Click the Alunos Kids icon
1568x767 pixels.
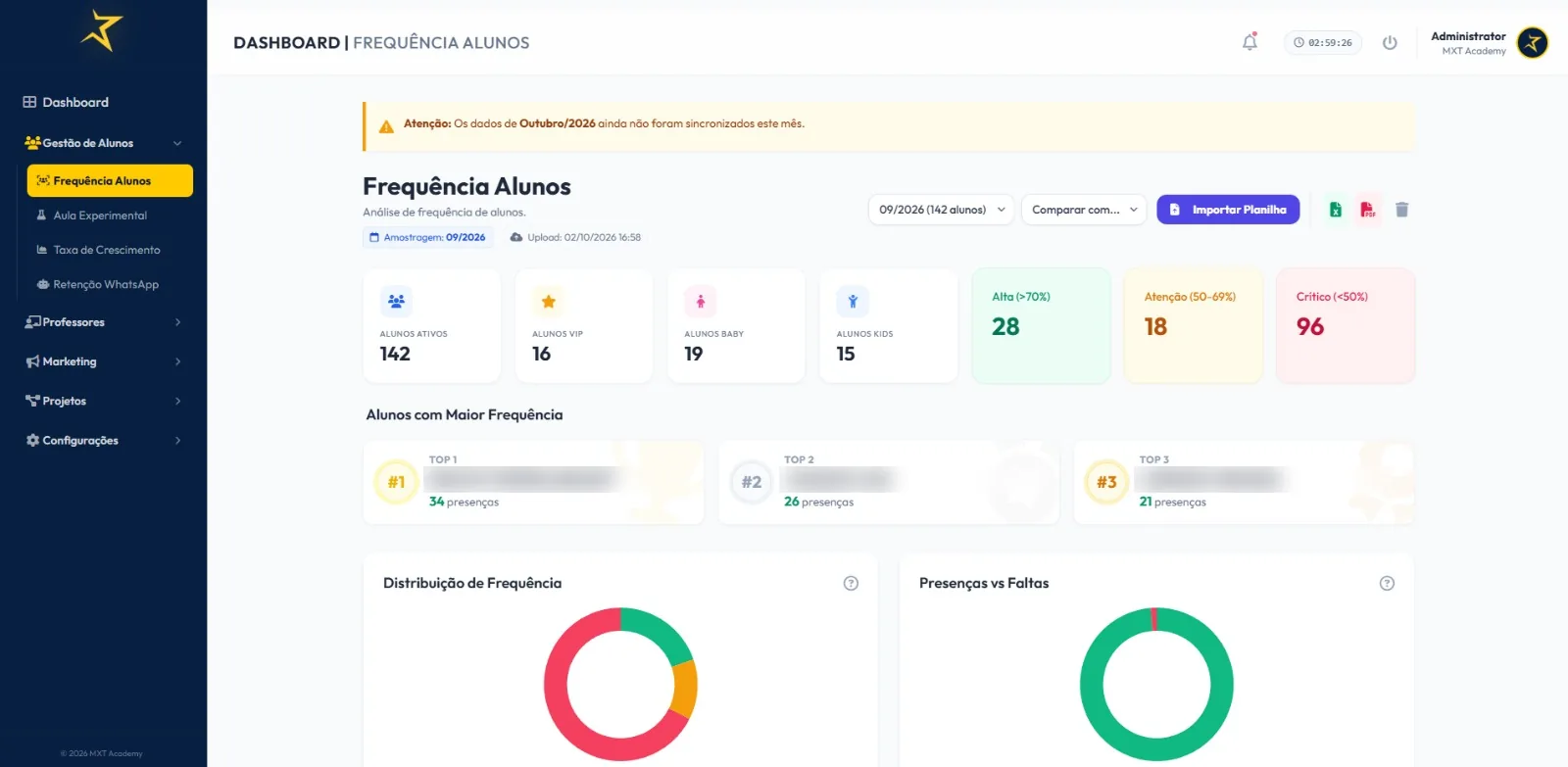[853, 302]
